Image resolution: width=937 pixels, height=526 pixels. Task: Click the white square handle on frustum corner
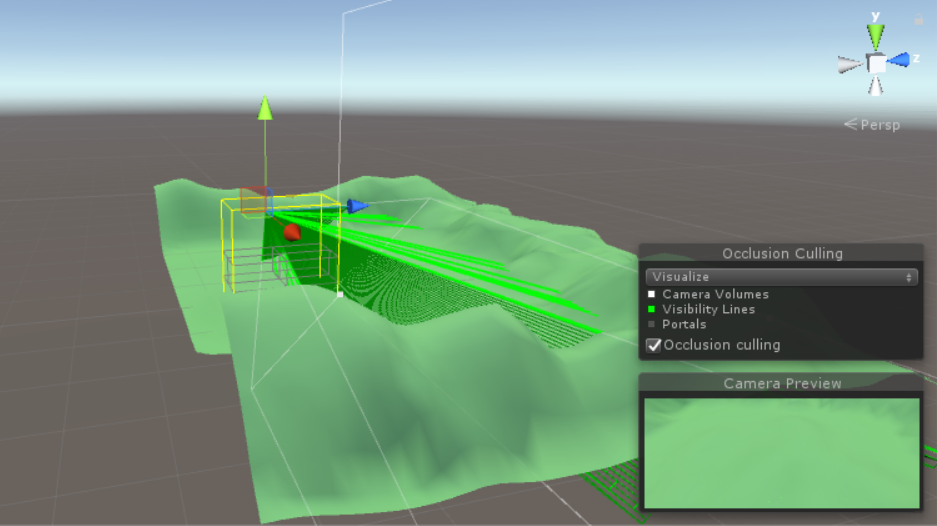(x=341, y=295)
